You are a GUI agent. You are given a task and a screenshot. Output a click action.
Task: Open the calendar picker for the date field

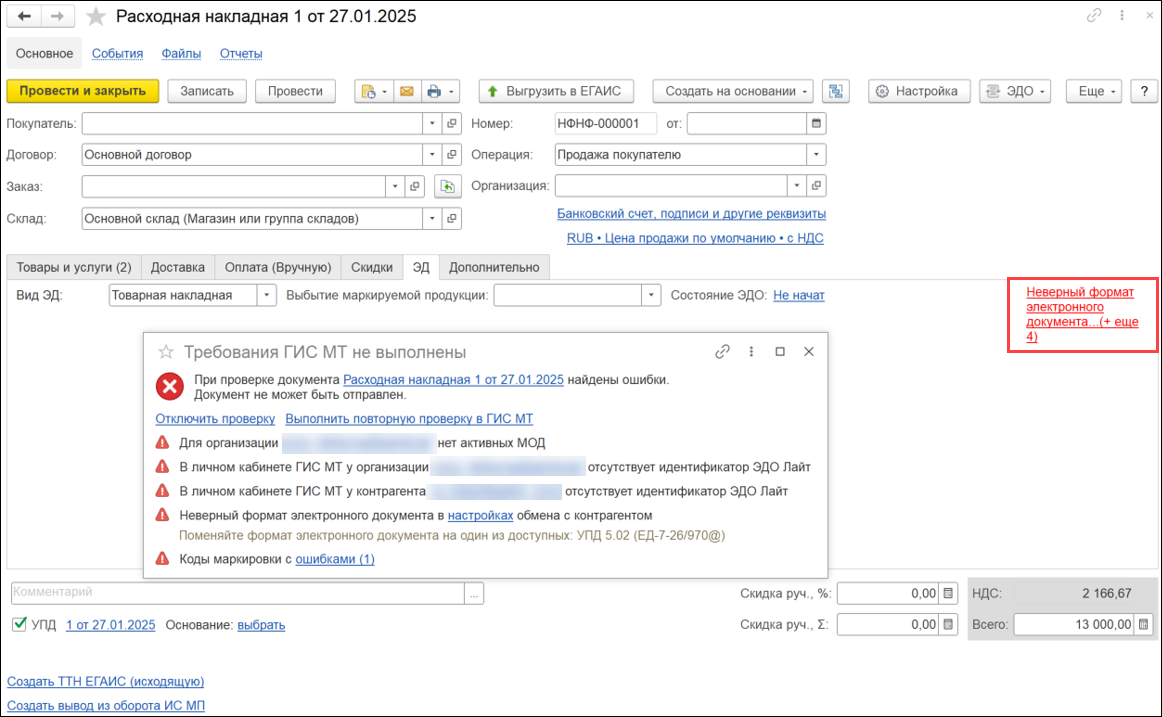816,124
